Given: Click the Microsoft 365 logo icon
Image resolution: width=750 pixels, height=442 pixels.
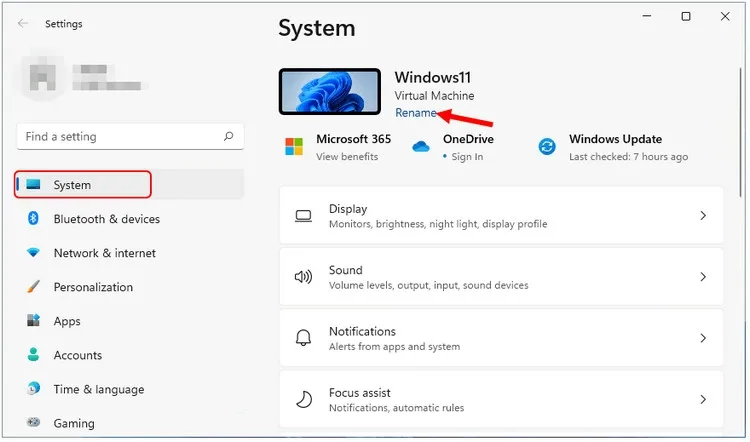Looking at the screenshot, I should pos(294,147).
